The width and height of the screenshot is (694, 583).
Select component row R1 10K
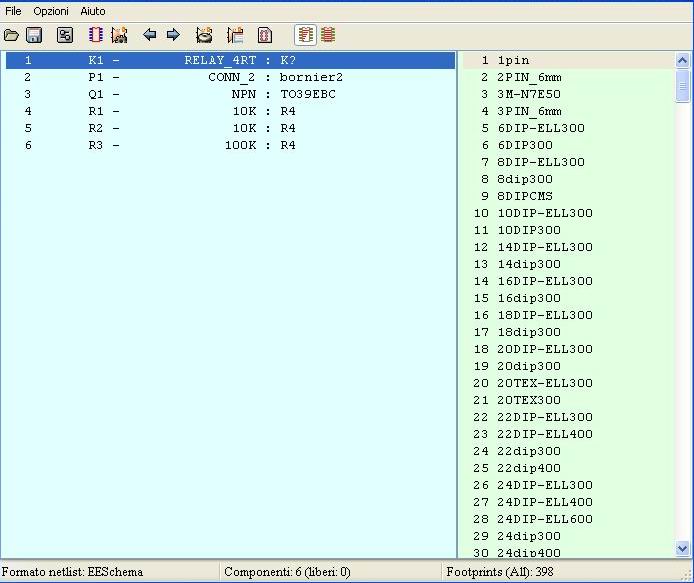pyautogui.click(x=230, y=111)
